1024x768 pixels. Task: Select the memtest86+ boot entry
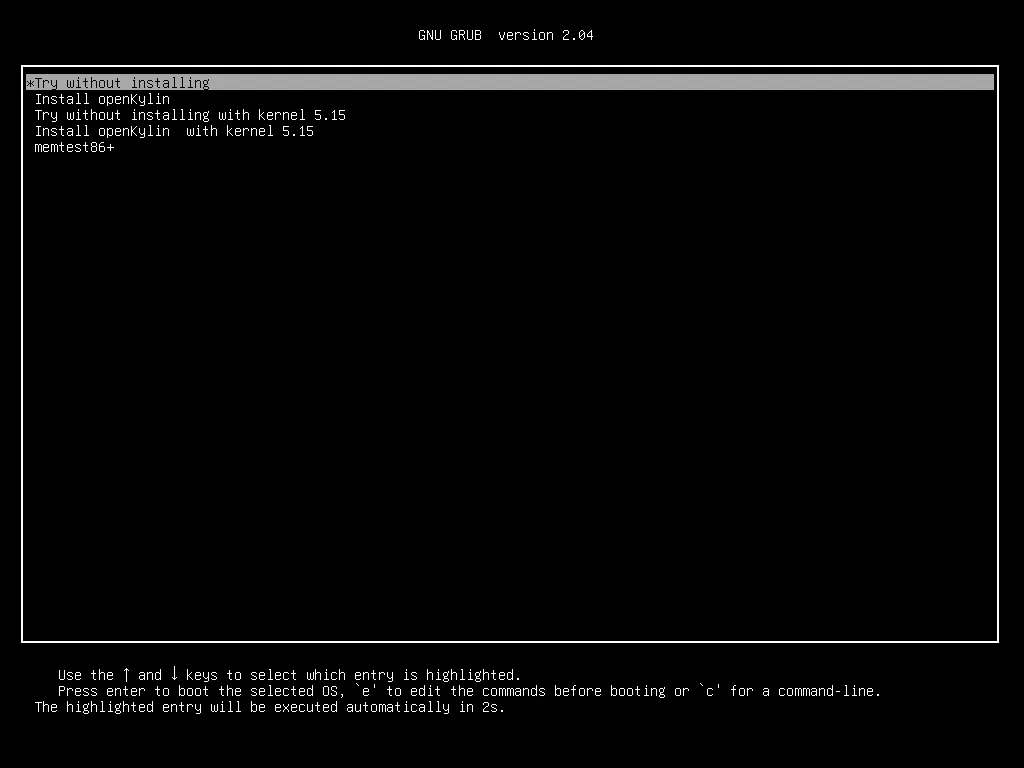(x=74, y=148)
